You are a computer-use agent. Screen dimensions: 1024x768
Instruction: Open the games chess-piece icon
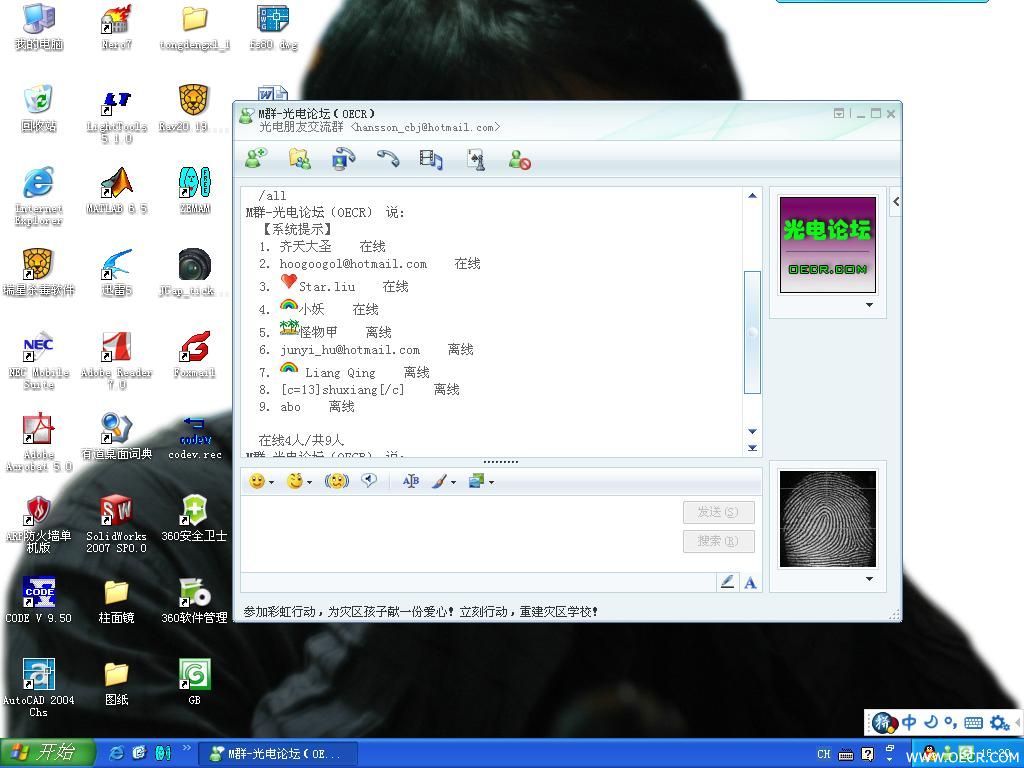point(475,159)
